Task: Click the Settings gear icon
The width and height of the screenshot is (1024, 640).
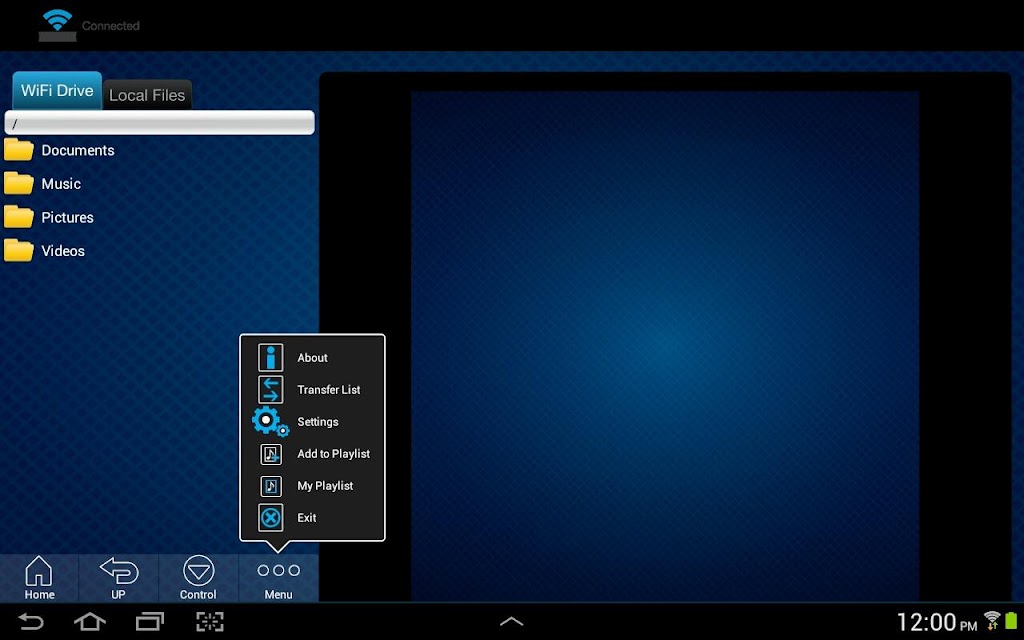Action: point(270,421)
